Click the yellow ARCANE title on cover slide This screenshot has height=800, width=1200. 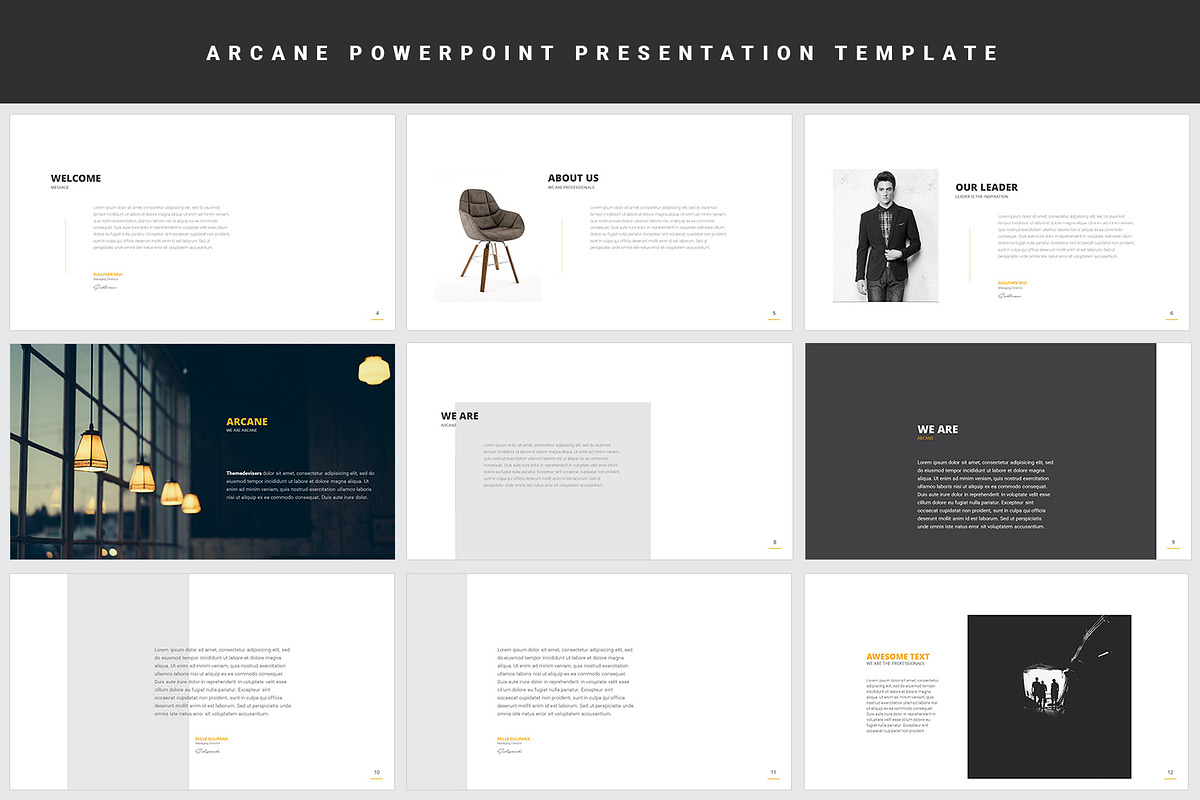[x=248, y=421]
